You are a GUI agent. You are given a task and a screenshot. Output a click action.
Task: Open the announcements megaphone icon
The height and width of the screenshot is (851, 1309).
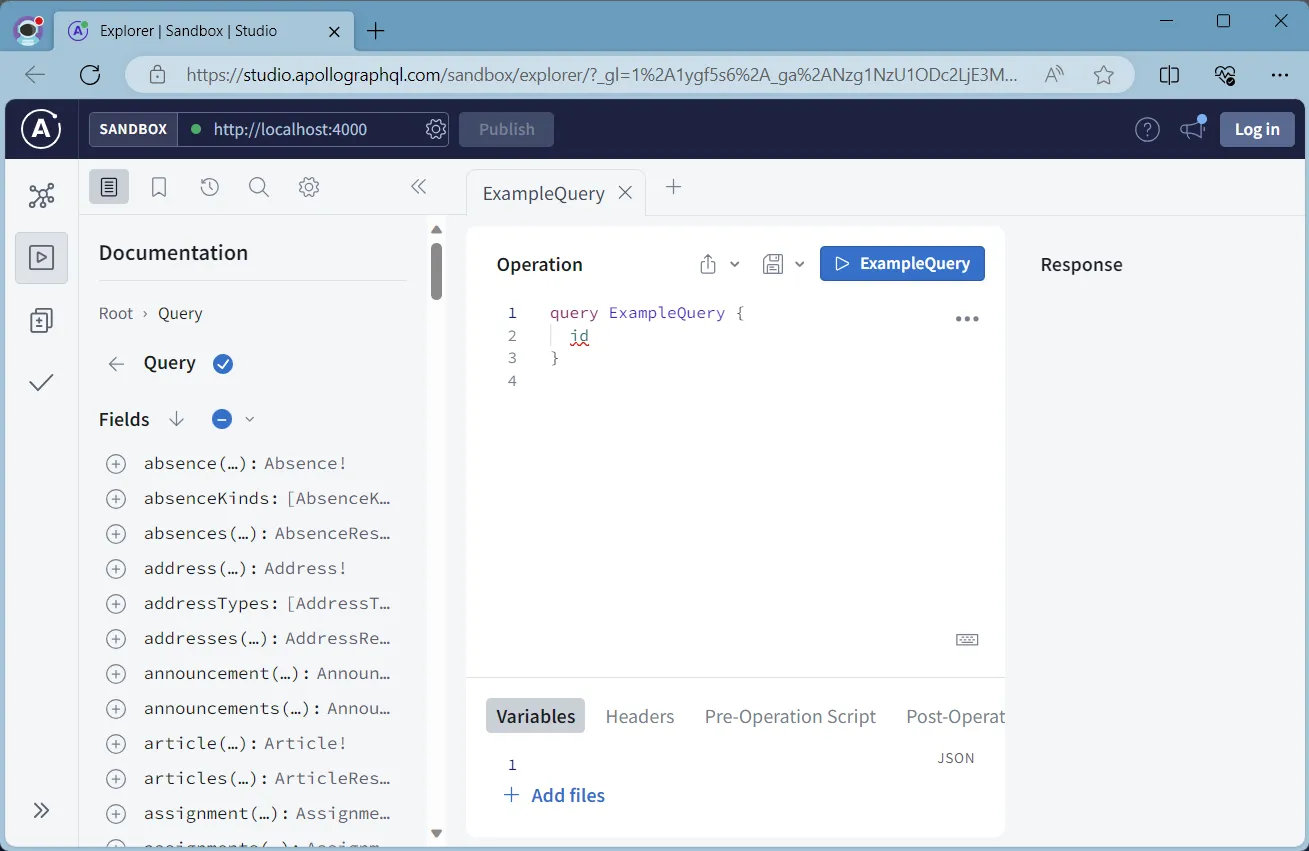[1192, 128]
